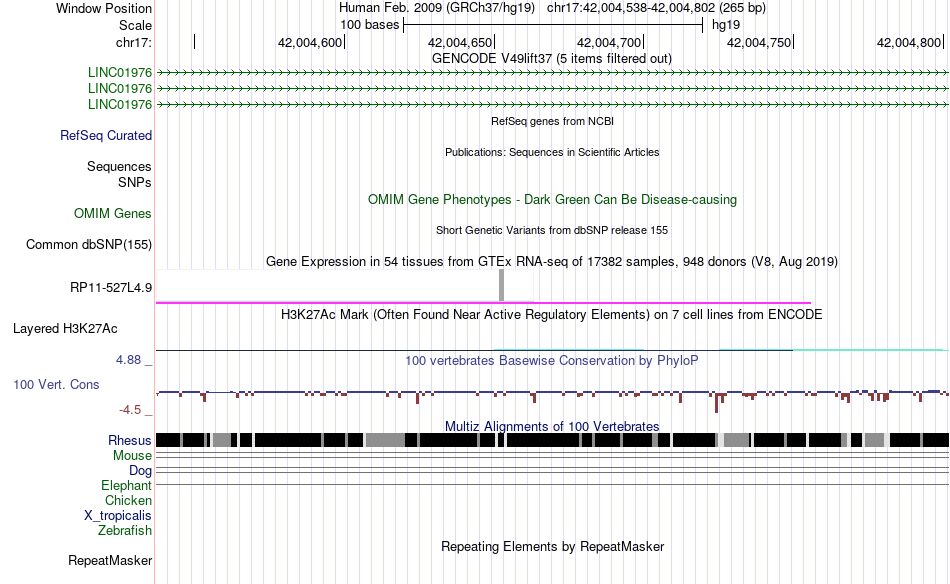Screen dimensions: 950x584
Task: Open the Layered H3K27Ac track label
Action: pyautogui.click(x=65, y=328)
